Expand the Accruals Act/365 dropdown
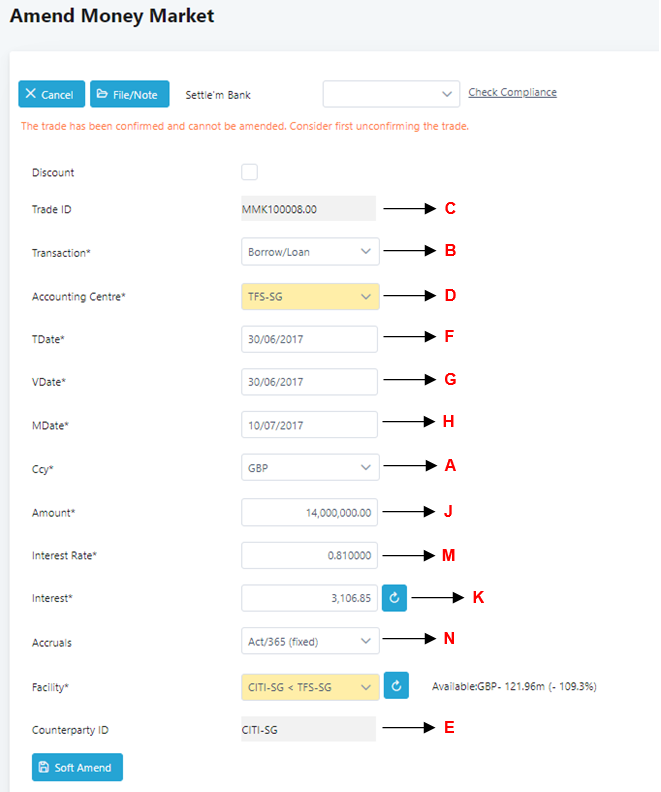Screen dimensions: 661x792 [x=310, y=640]
